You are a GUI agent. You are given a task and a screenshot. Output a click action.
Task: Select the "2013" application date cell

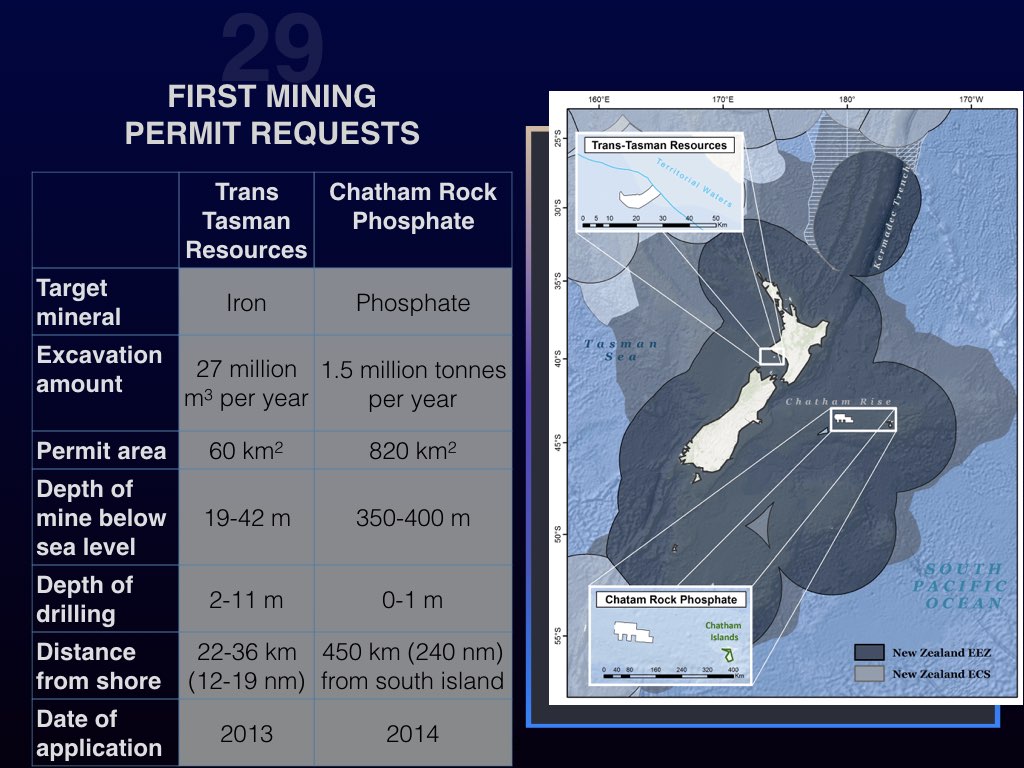(246, 734)
